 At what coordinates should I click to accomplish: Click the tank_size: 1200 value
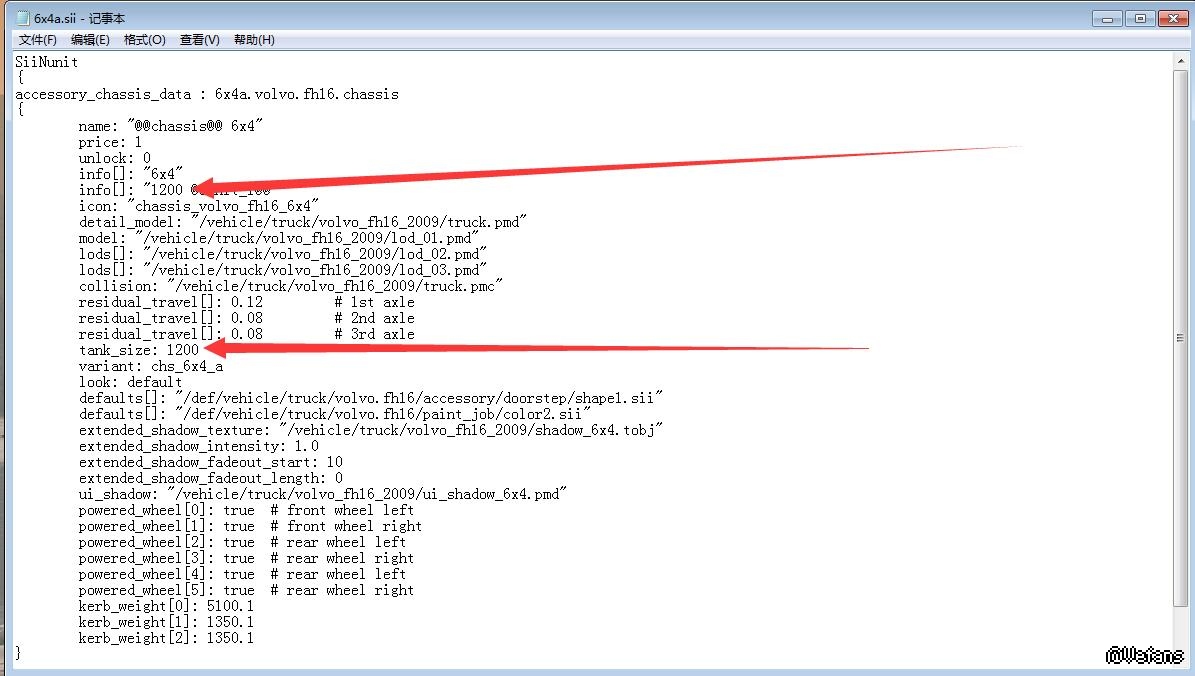click(183, 350)
